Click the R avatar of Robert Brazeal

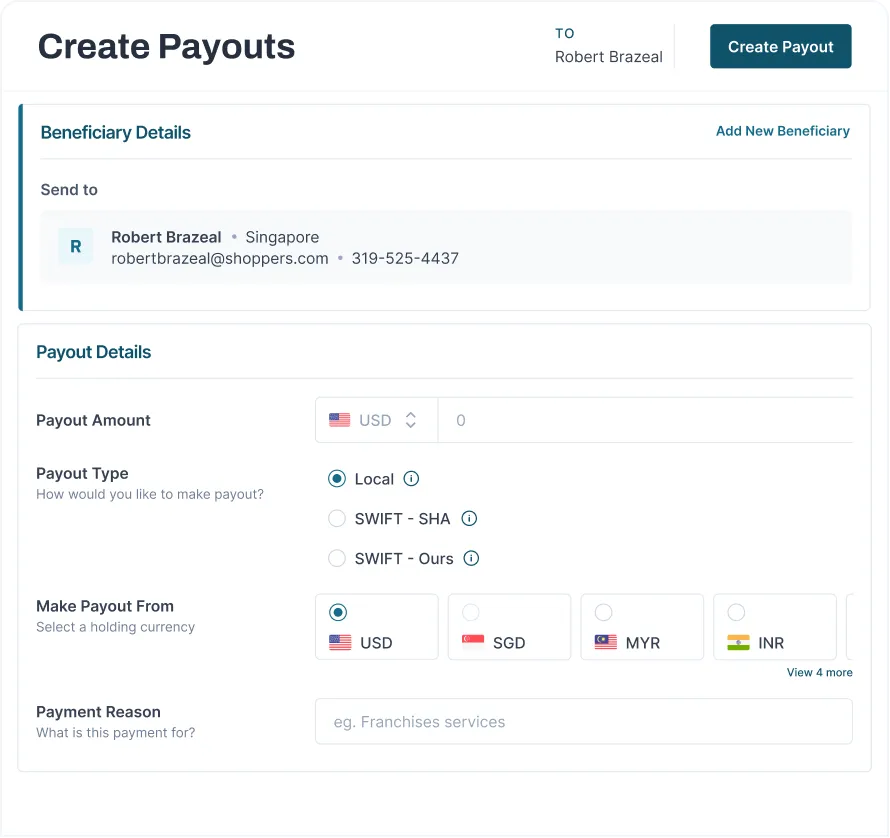click(x=76, y=246)
